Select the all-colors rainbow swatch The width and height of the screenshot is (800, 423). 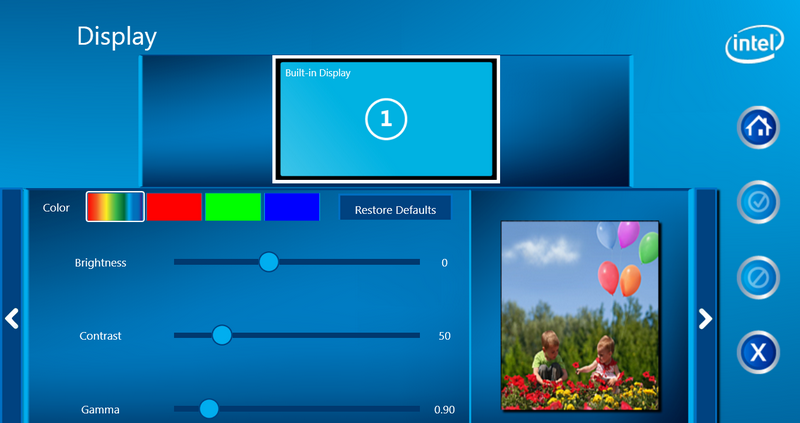[115, 207]
